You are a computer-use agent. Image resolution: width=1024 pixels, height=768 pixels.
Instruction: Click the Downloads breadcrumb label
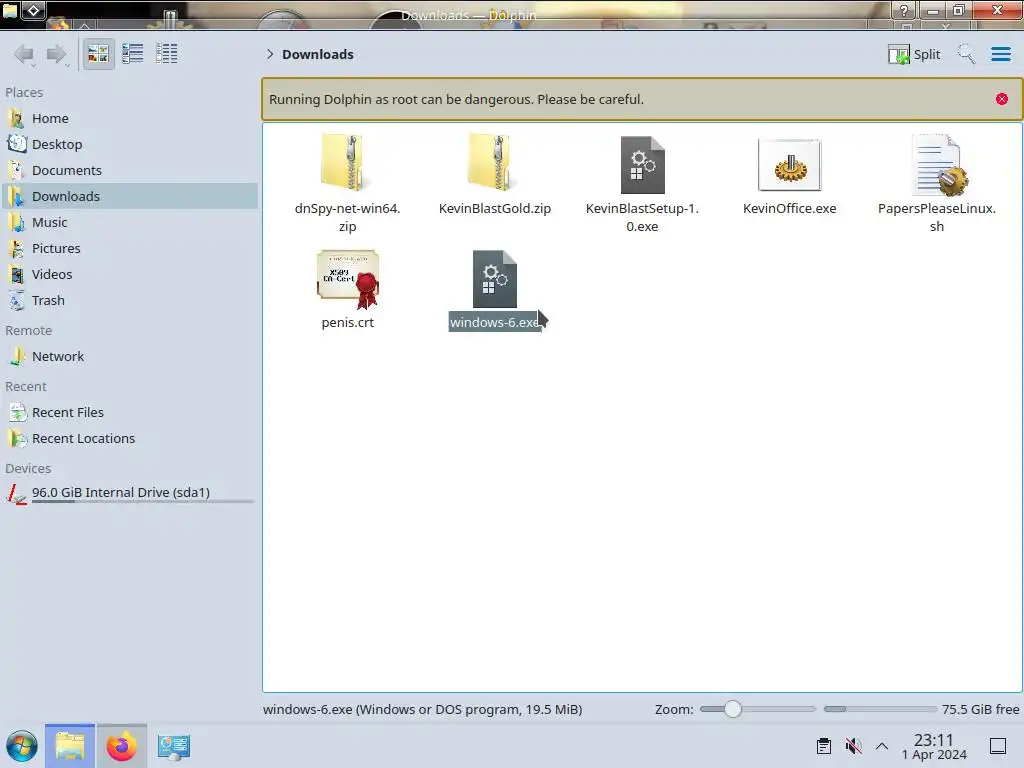pyautogui.click(x=318, y=54)
